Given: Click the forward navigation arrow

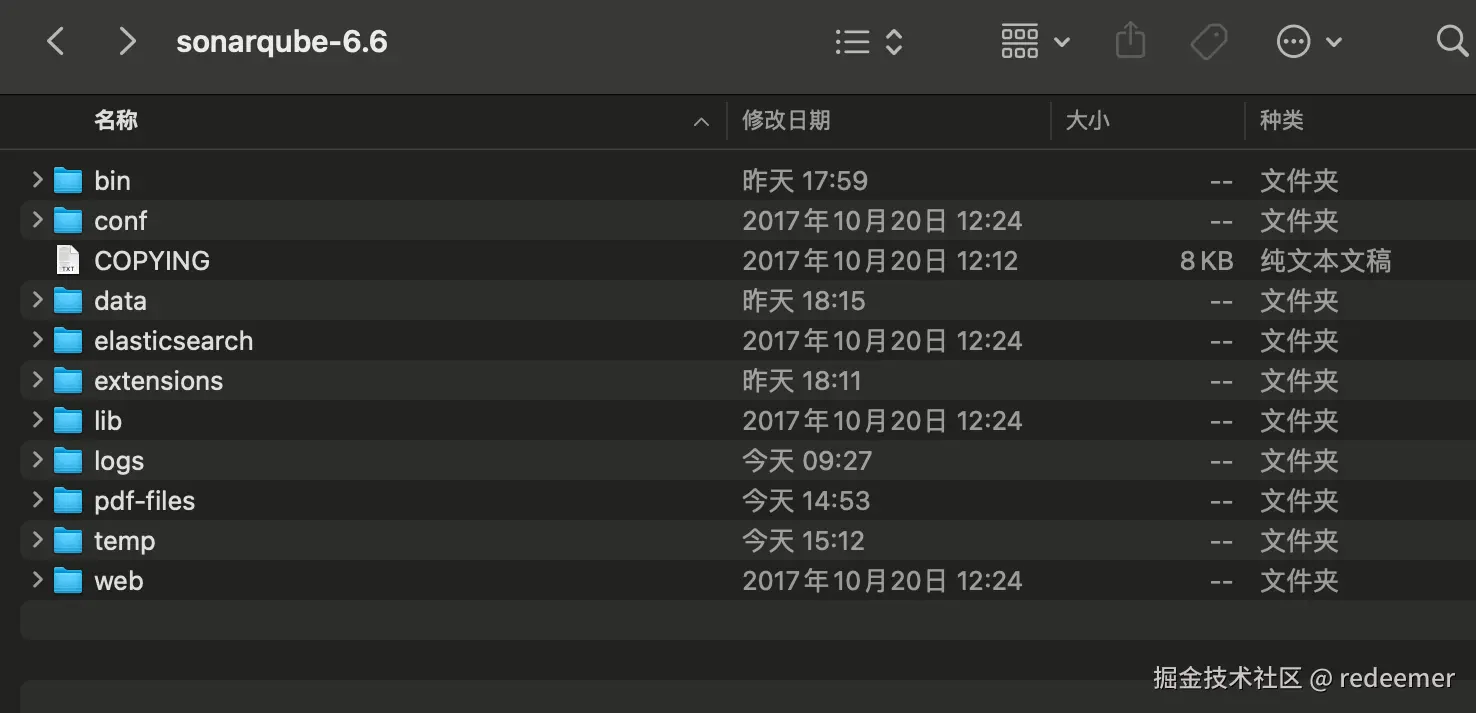Looking at the screenshot, I should (127, 42).
